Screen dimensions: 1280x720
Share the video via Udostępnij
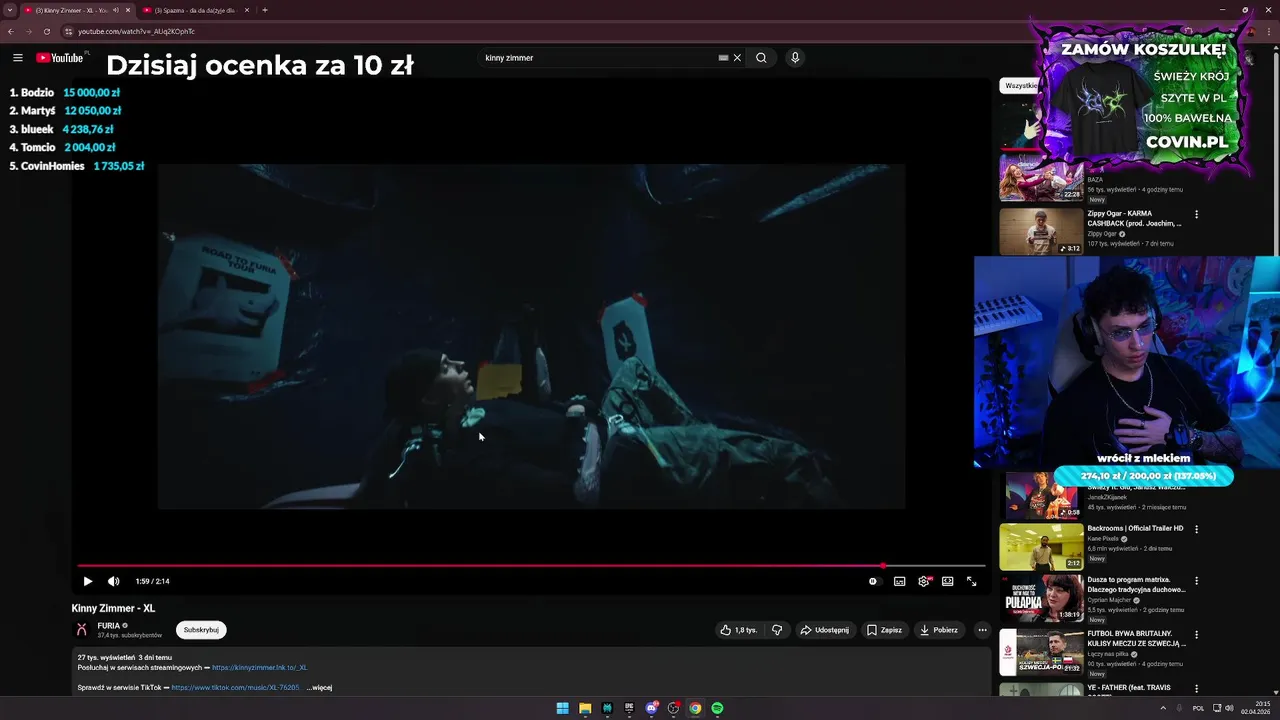(825, 630)
